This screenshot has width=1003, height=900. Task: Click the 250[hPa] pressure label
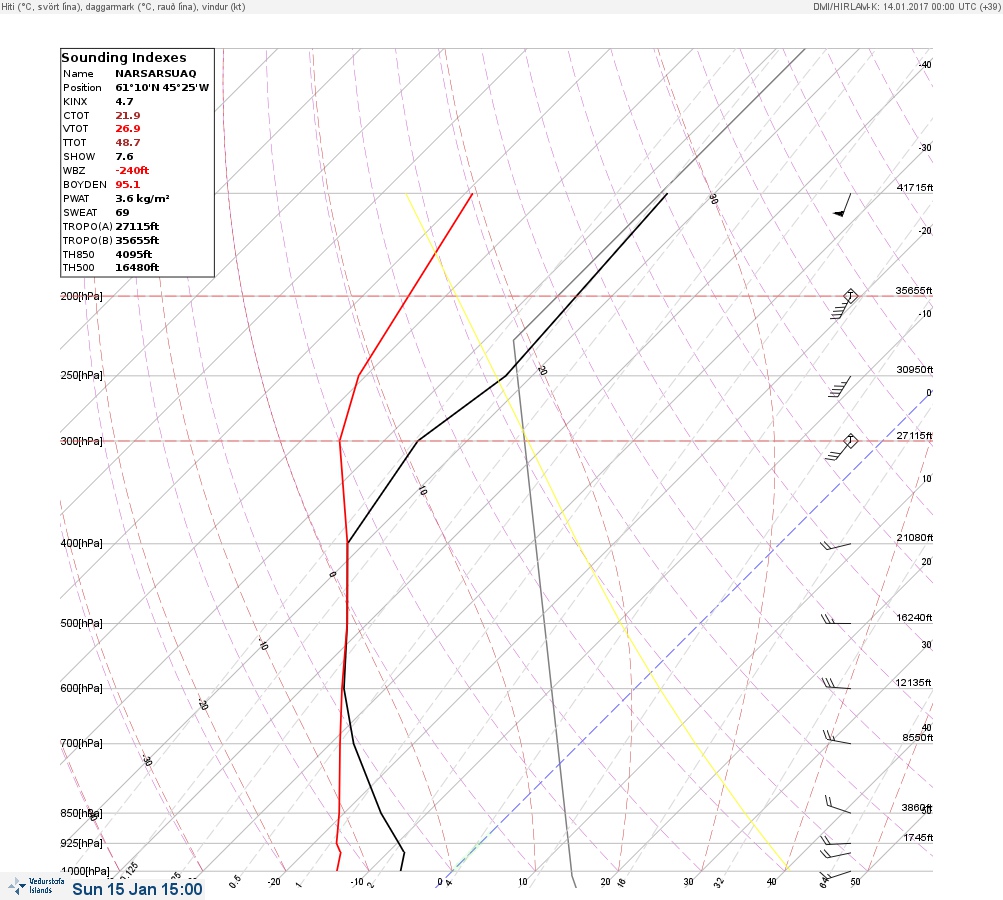[81, 375]
